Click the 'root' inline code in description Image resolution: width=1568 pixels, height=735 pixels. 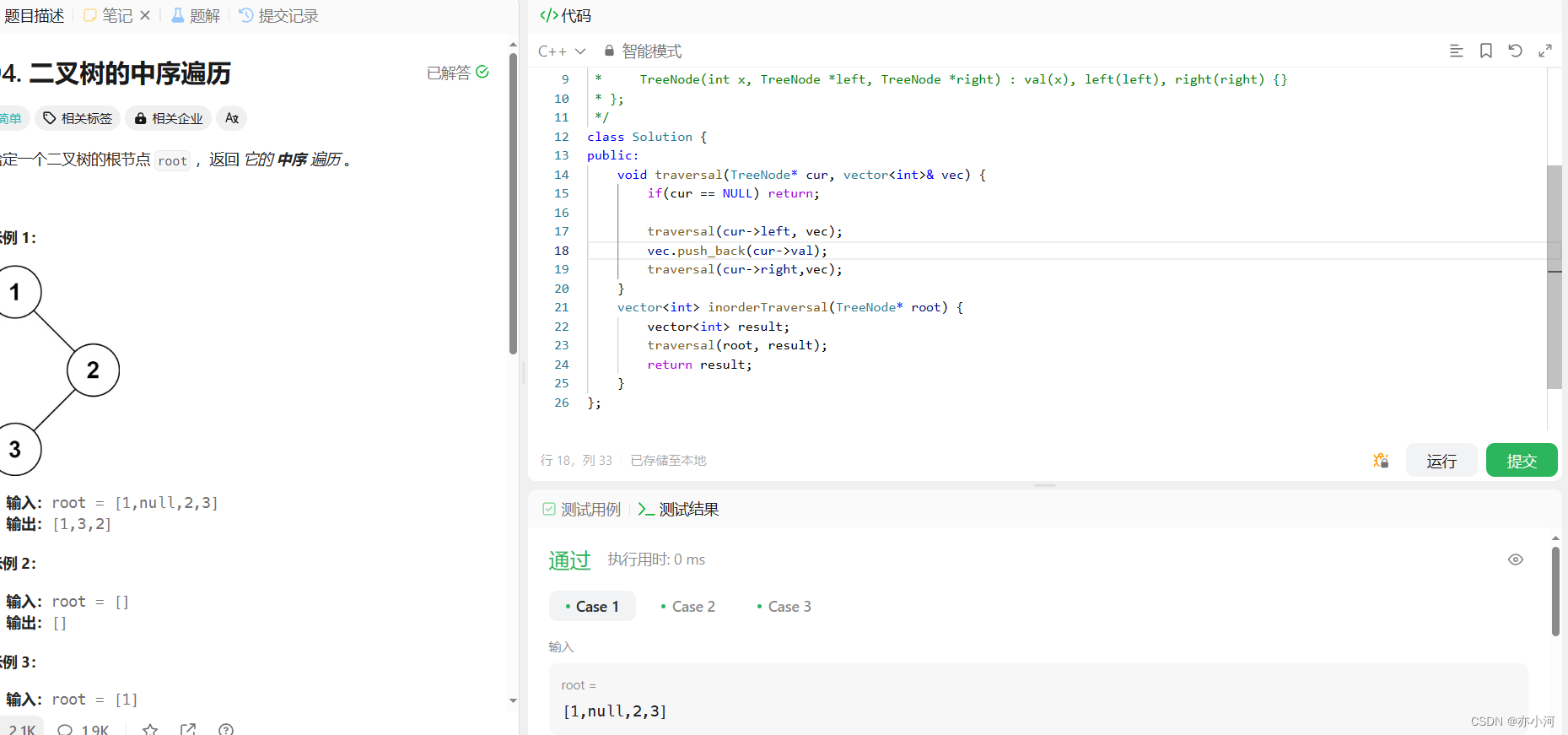coord(173,160)
